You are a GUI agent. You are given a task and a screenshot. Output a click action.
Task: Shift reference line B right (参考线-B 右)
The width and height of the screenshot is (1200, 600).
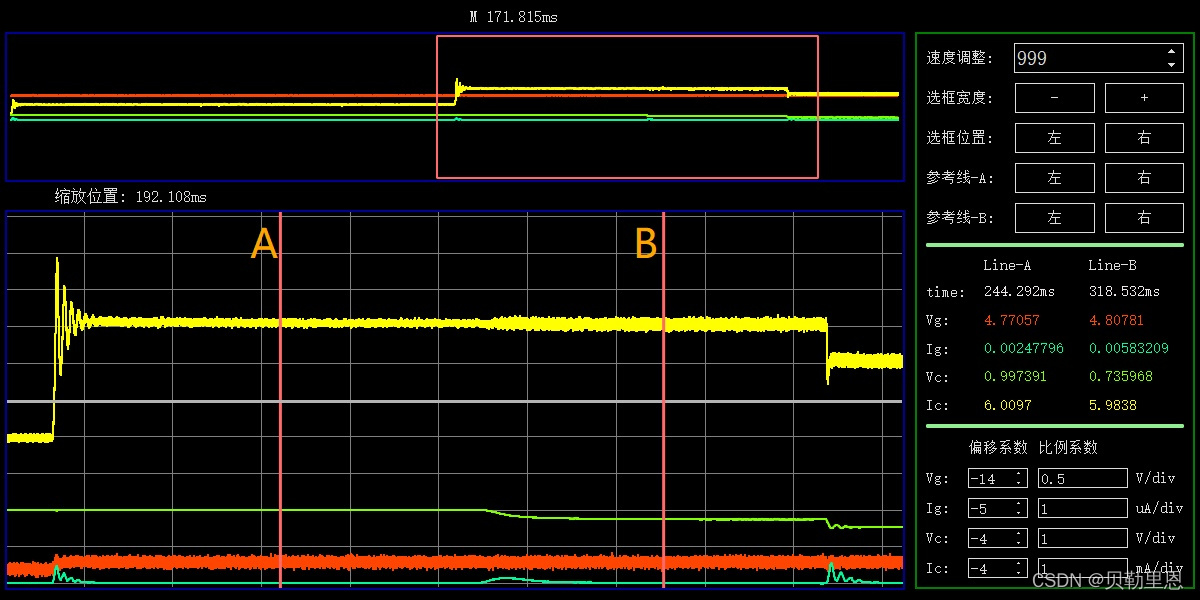pyautogui.click(x=1144, y=218)
